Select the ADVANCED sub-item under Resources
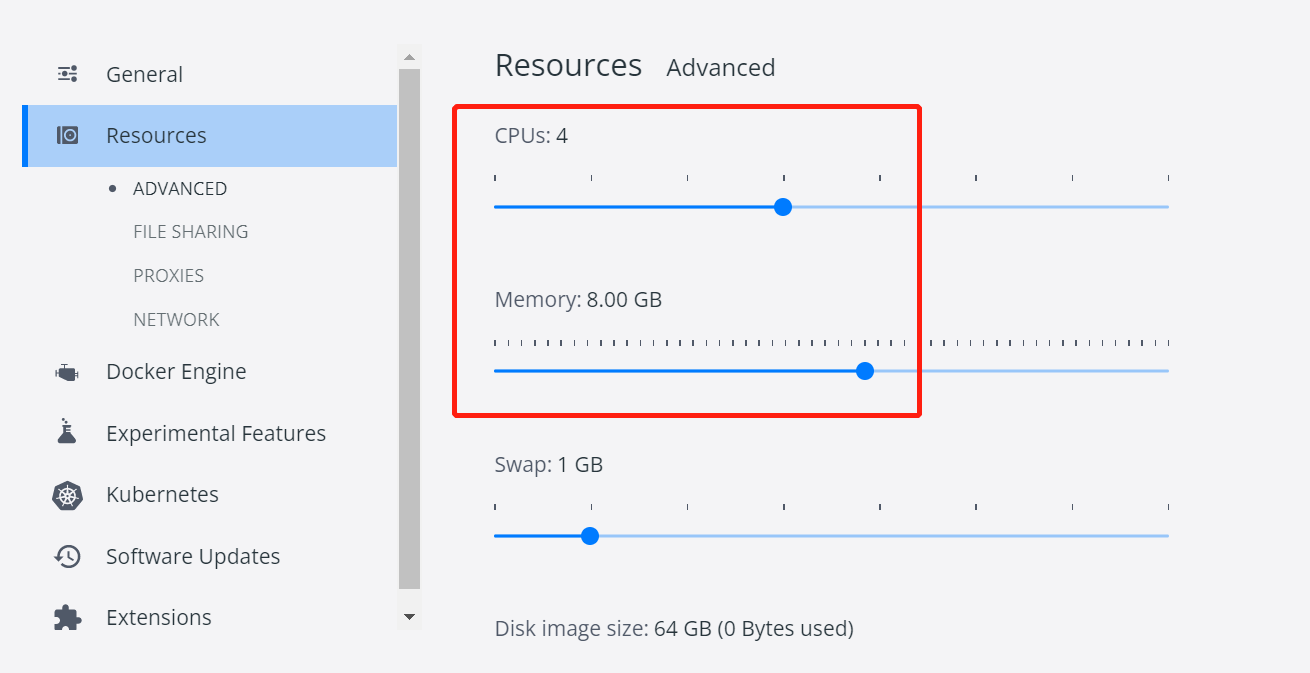This screenshot has width=1310, height=673. click(180, 188)
